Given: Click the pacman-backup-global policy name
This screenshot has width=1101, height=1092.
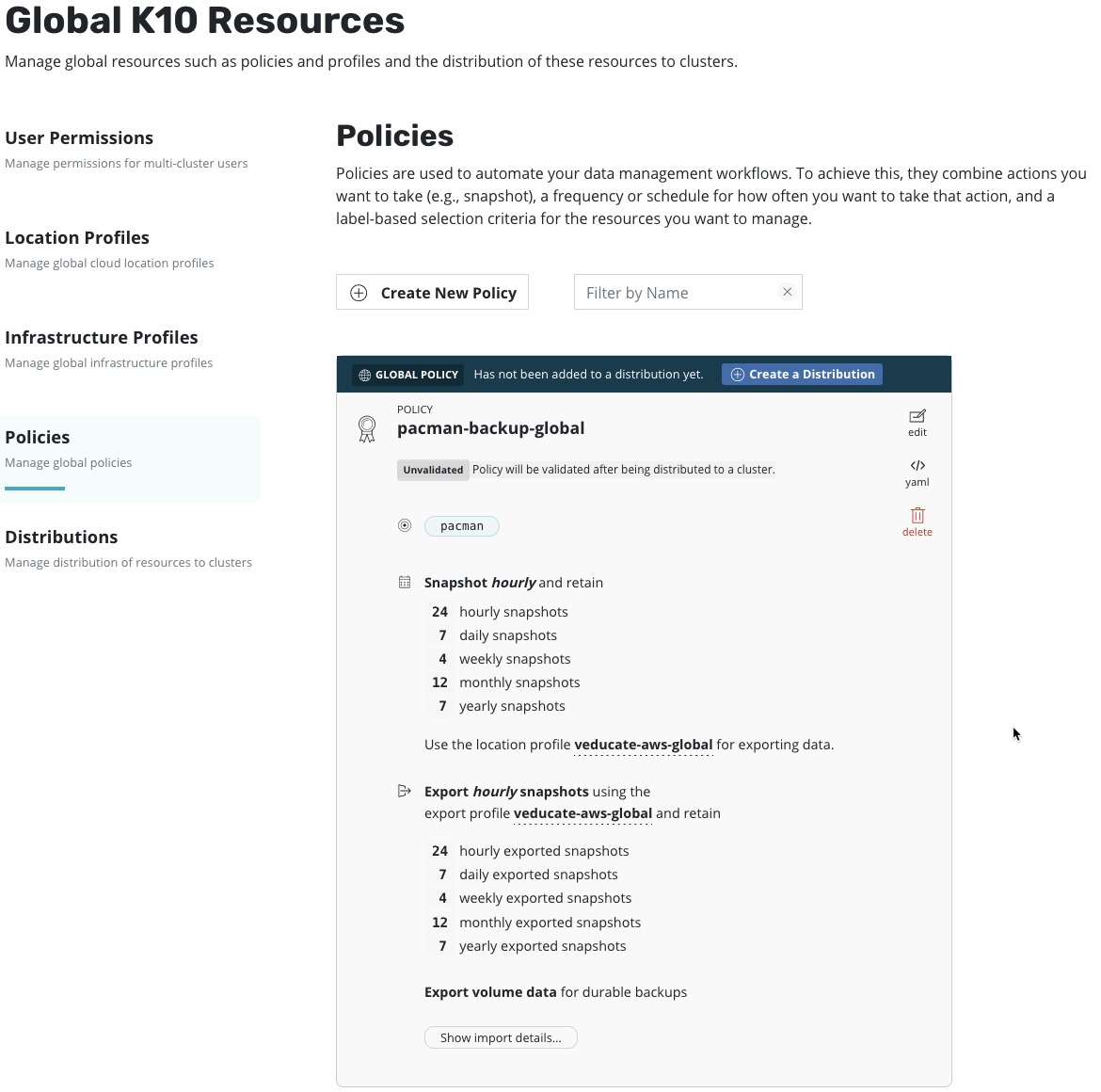Looking at the screenshot, I should pyautogui.click(x=491, y=428).
